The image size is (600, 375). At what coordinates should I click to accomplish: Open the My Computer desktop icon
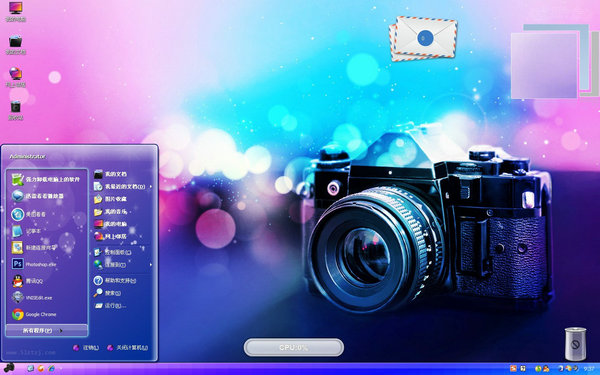[16, 12]
